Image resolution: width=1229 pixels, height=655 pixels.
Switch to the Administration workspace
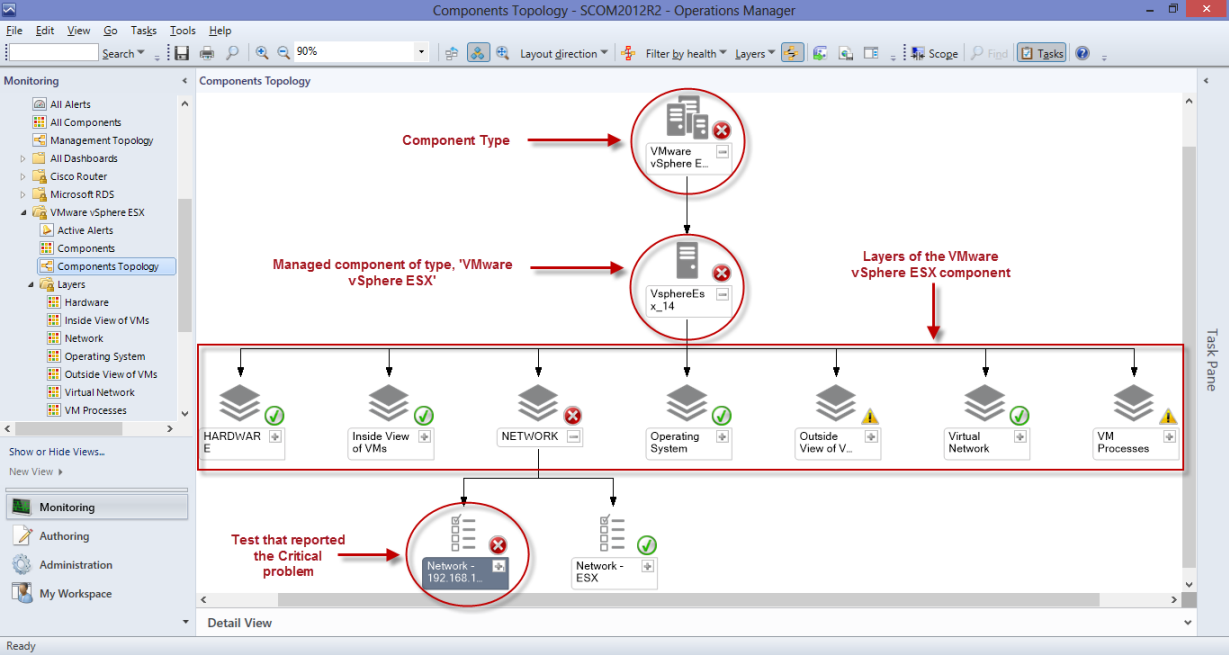click(96, 565)
